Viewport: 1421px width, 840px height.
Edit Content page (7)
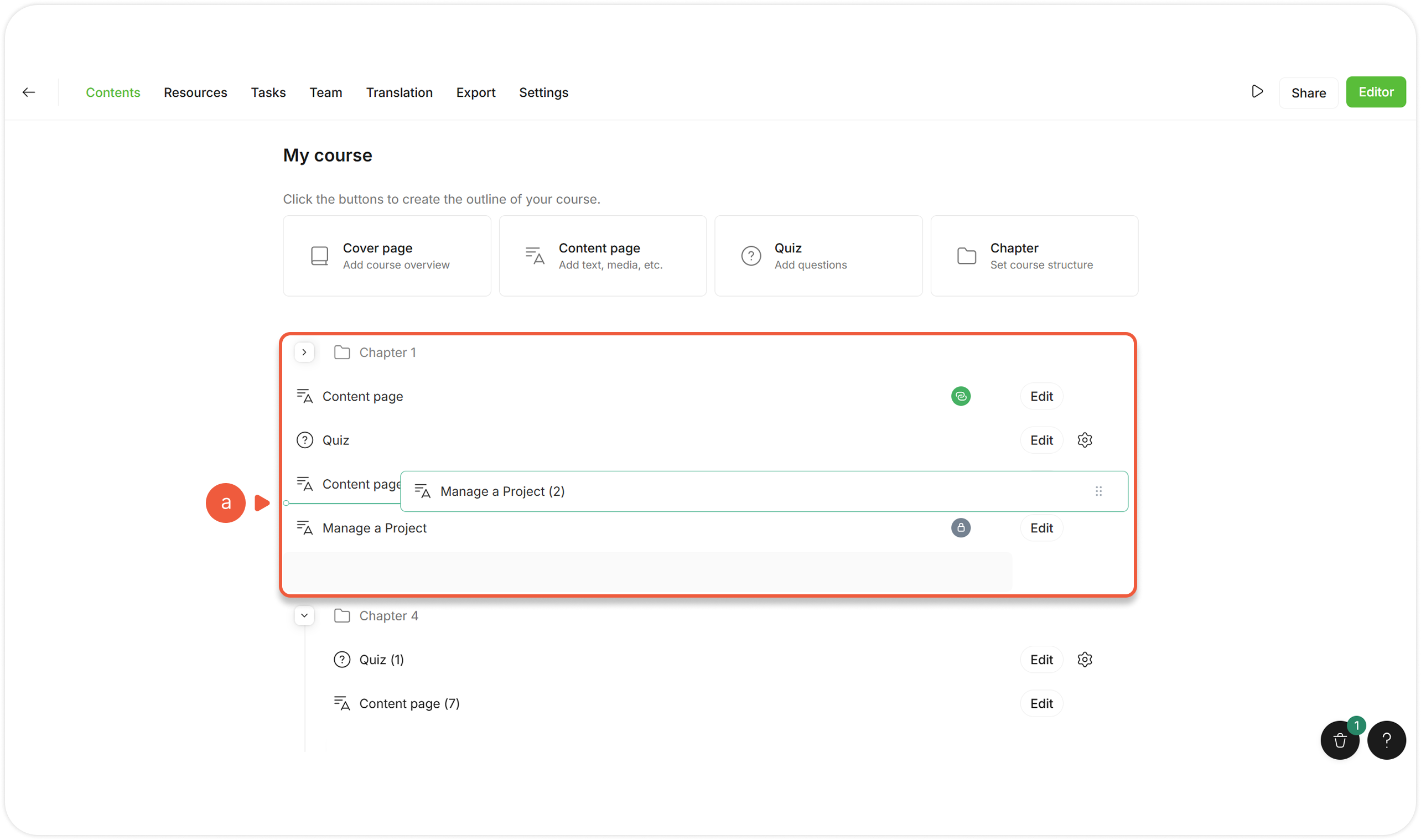[1041, 703]
